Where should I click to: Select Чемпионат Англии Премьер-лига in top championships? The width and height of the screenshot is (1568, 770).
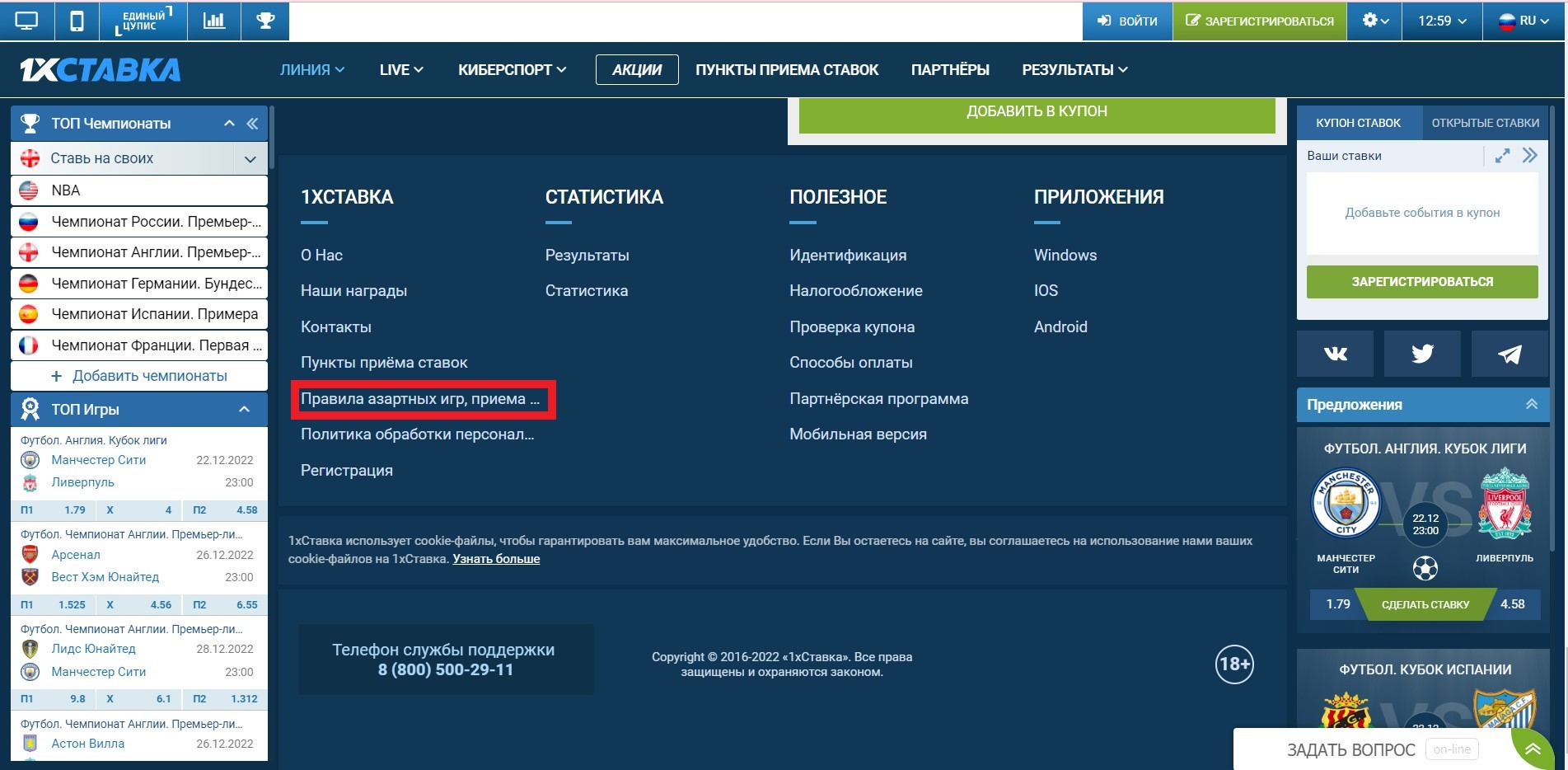pyautogui.click(x=139, y=252)
